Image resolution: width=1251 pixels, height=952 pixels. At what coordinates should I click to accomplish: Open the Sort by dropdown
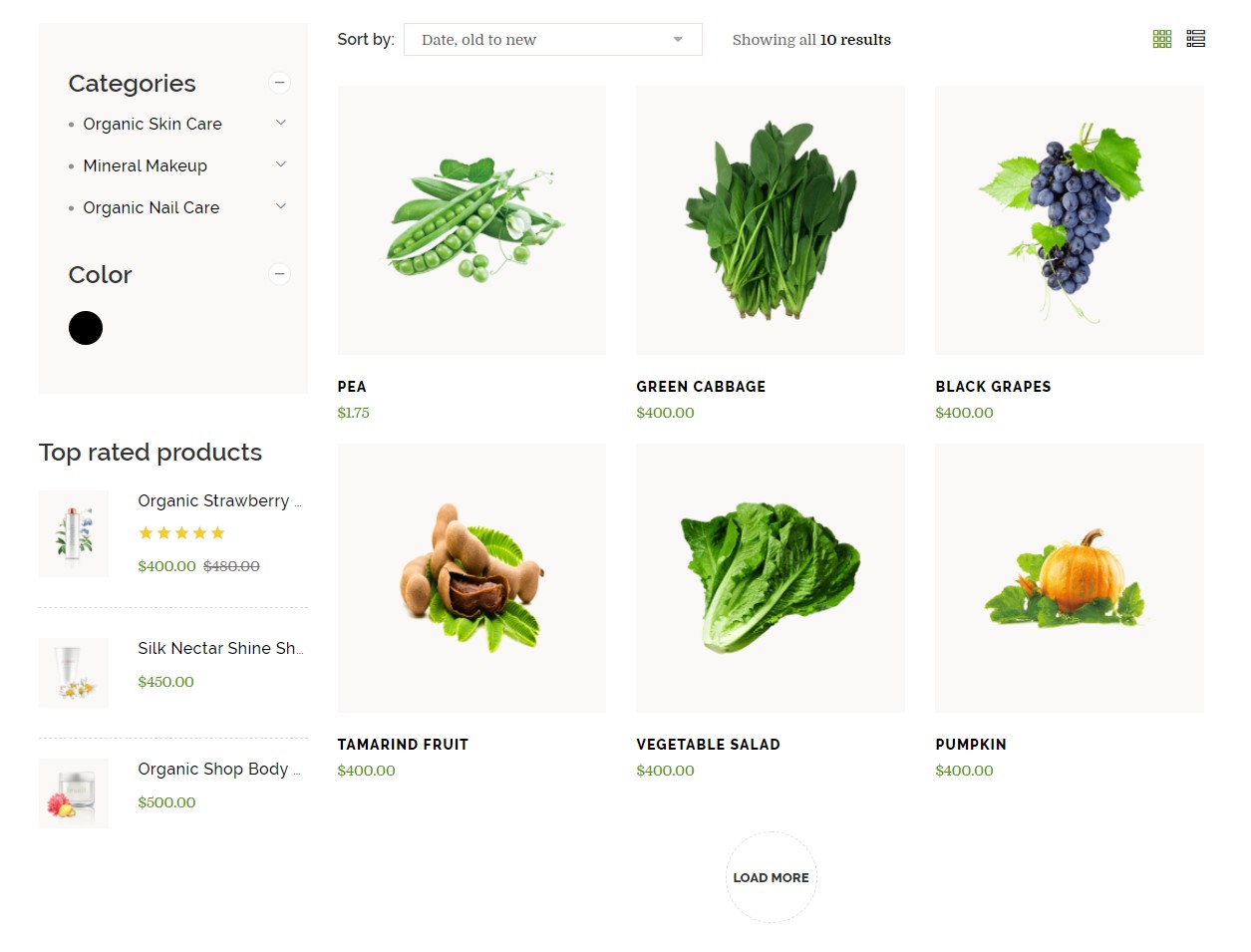pyautogui.click(x=553, y=40)
